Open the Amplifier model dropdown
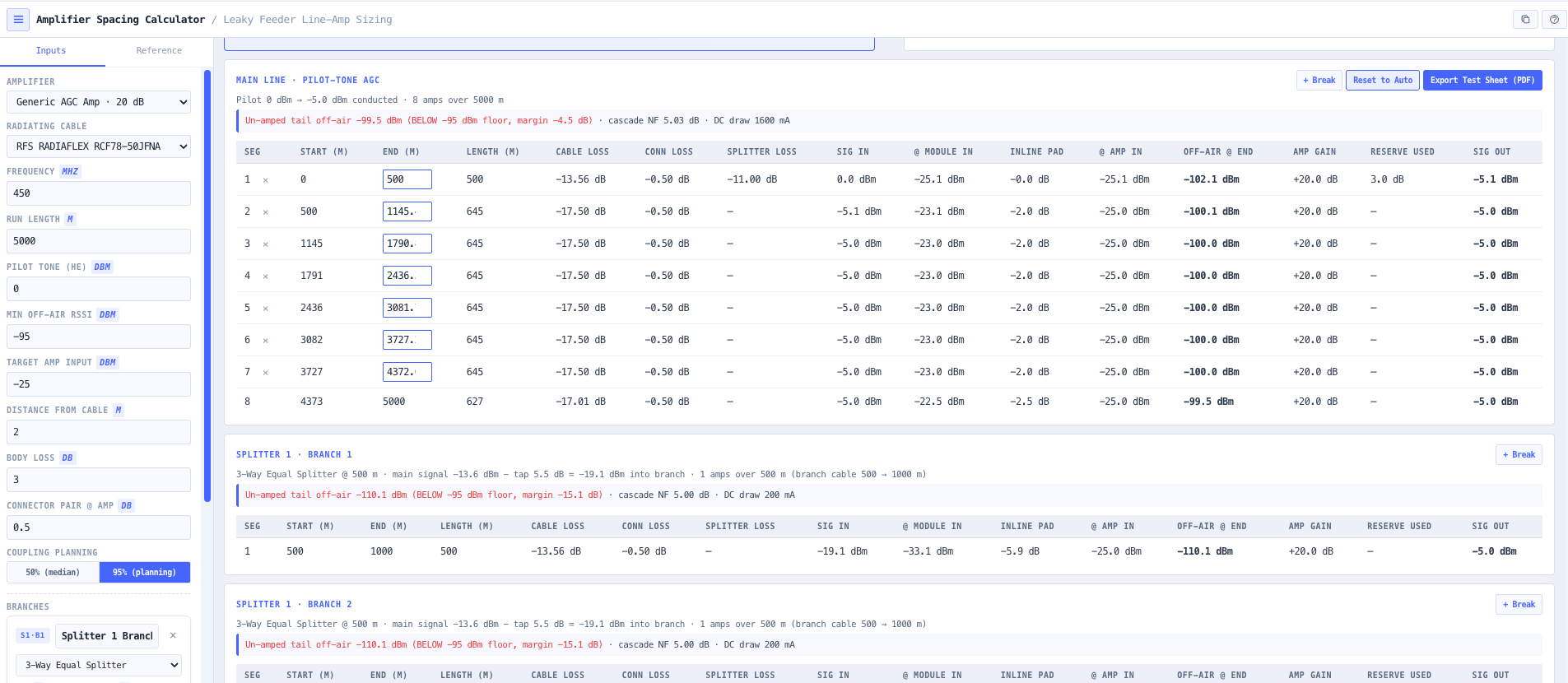This screenshot has height=683, width=1568. pos(99,102)
